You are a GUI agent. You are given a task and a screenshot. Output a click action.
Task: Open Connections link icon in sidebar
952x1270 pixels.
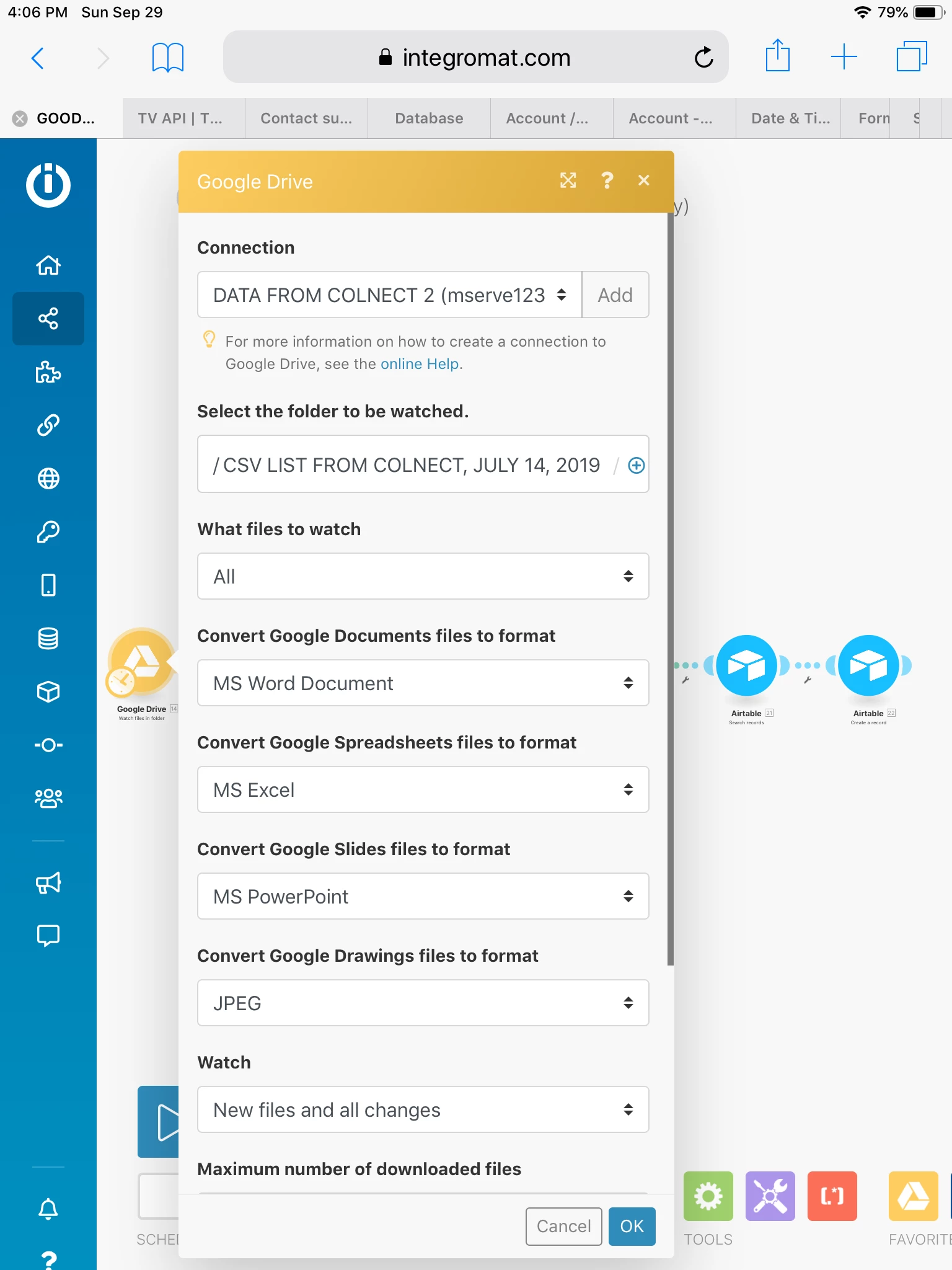pos(48,425)
